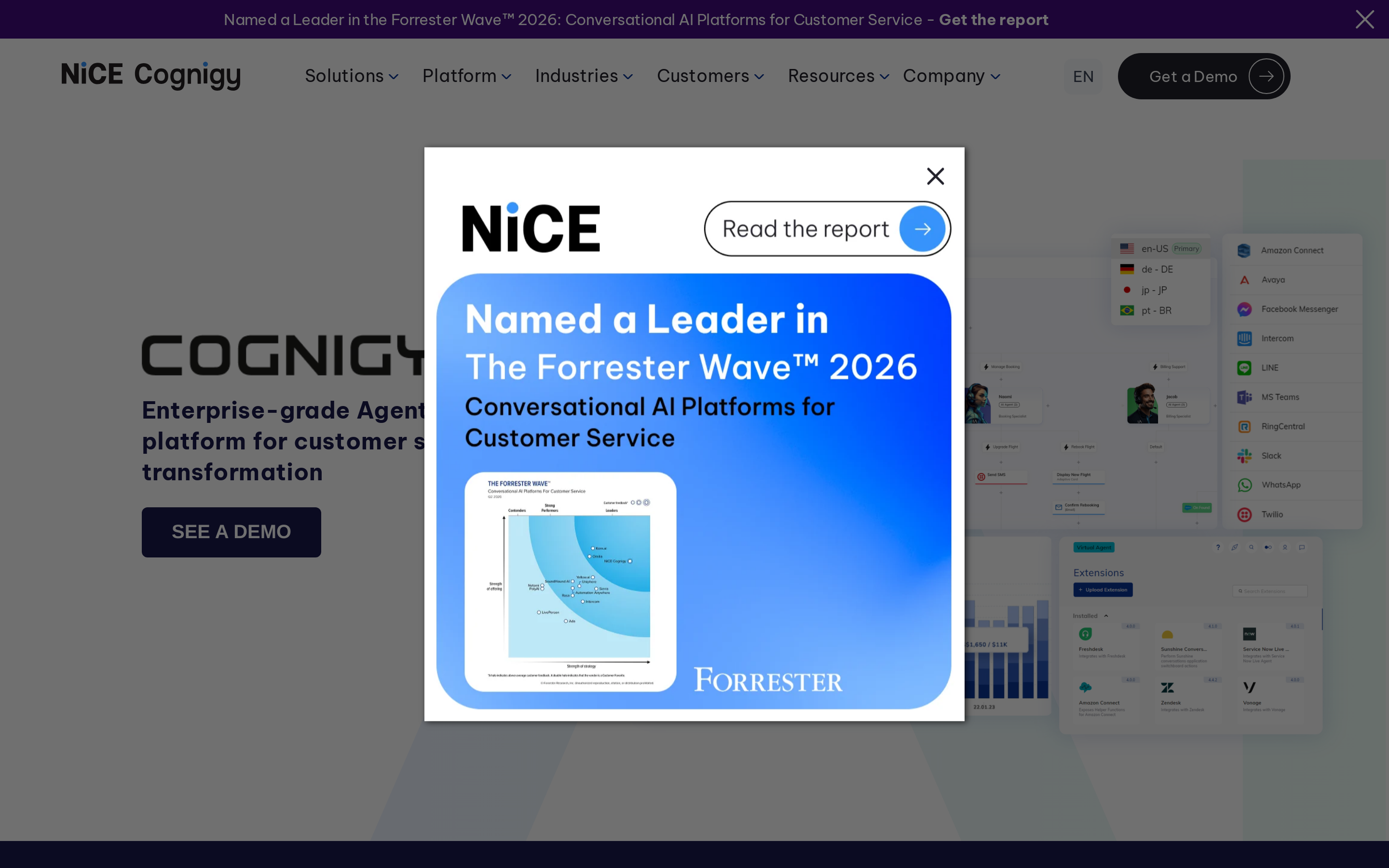Open the Resources menu

839,76
